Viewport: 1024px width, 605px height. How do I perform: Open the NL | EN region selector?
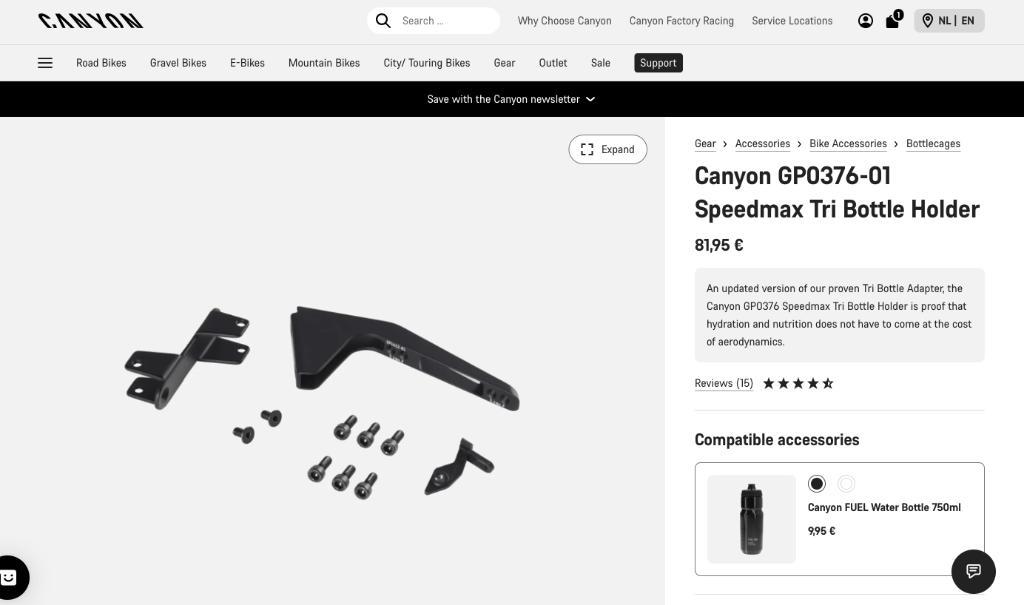point(949,21)
